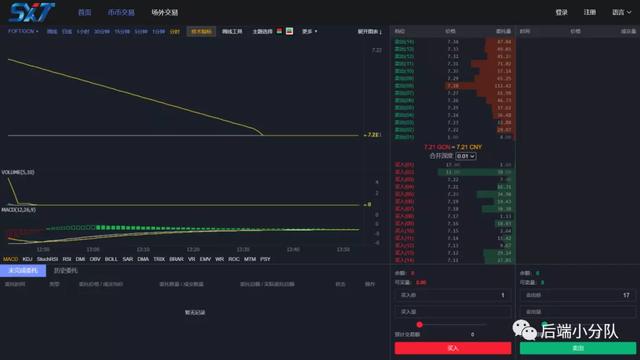The width and height of the screenshot is (640, 360).
Task: Click the MACD(12,26,9) indicator label
Action: click(18, 210)
